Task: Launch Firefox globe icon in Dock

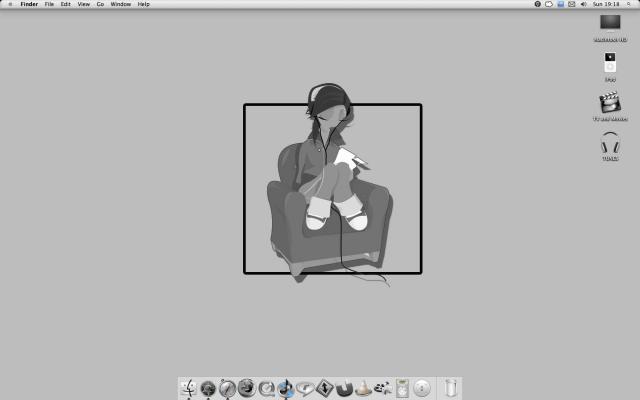Action: (x=247, y=388)
